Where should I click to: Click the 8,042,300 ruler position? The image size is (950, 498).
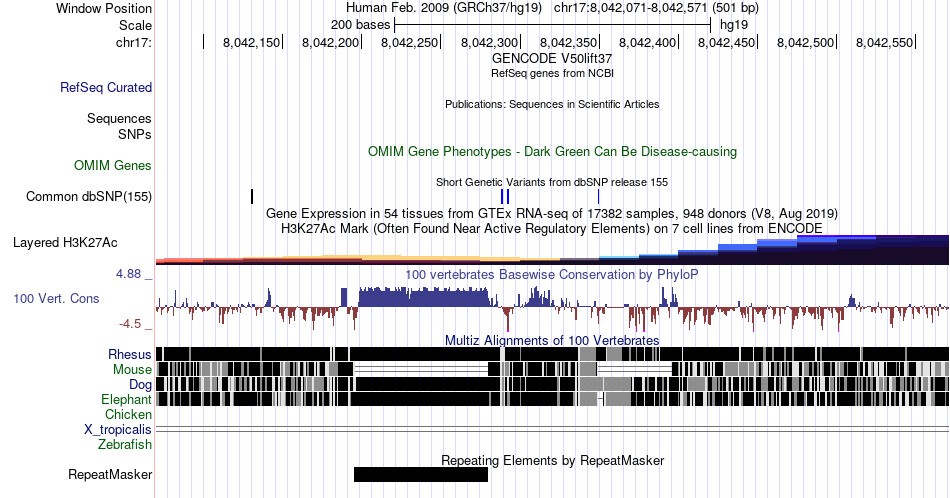pyautogui.click(x=490, y=42)
